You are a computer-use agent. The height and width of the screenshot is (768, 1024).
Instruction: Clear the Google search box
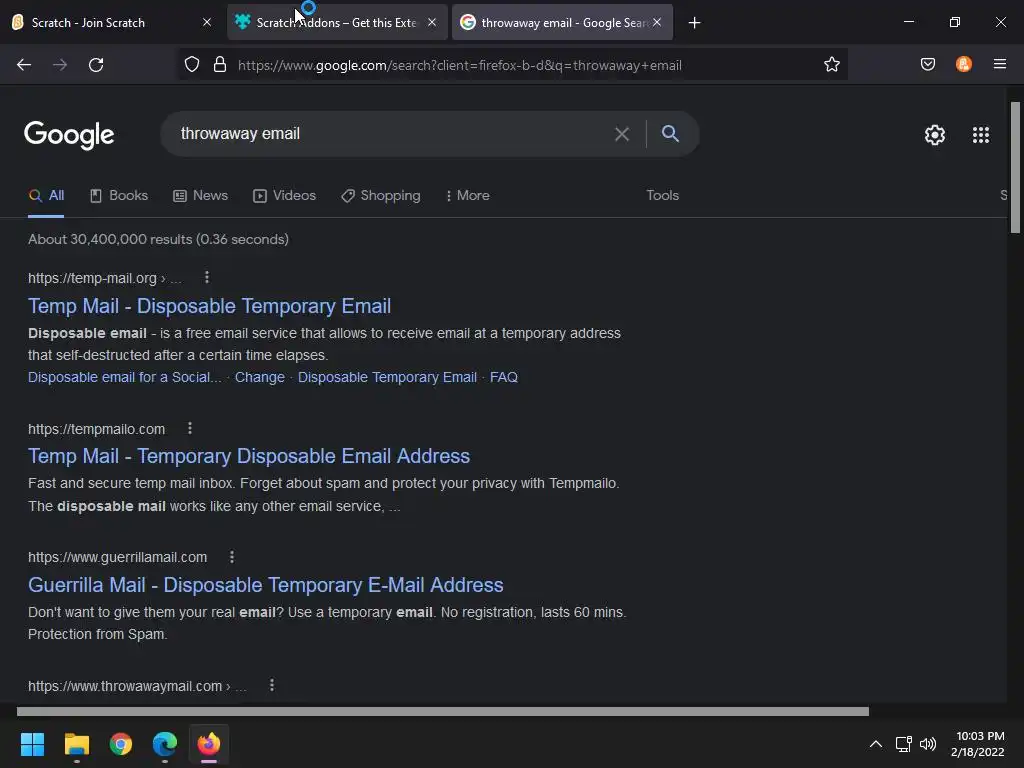click(622, 134)
